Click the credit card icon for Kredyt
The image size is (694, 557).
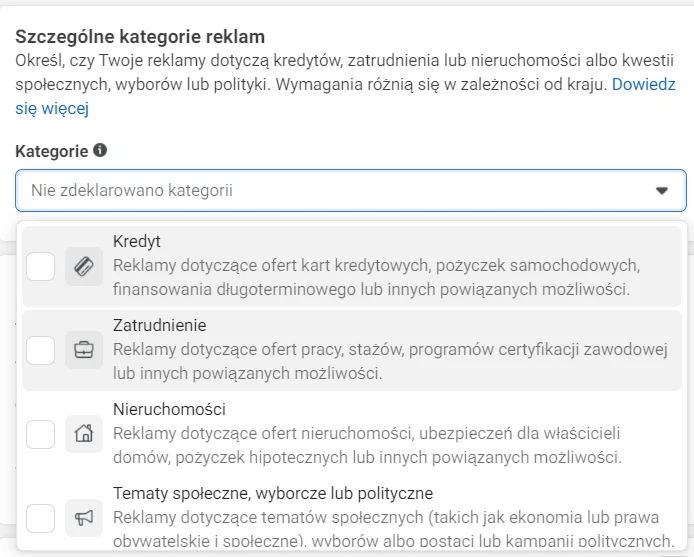click(x=84, y=266)
